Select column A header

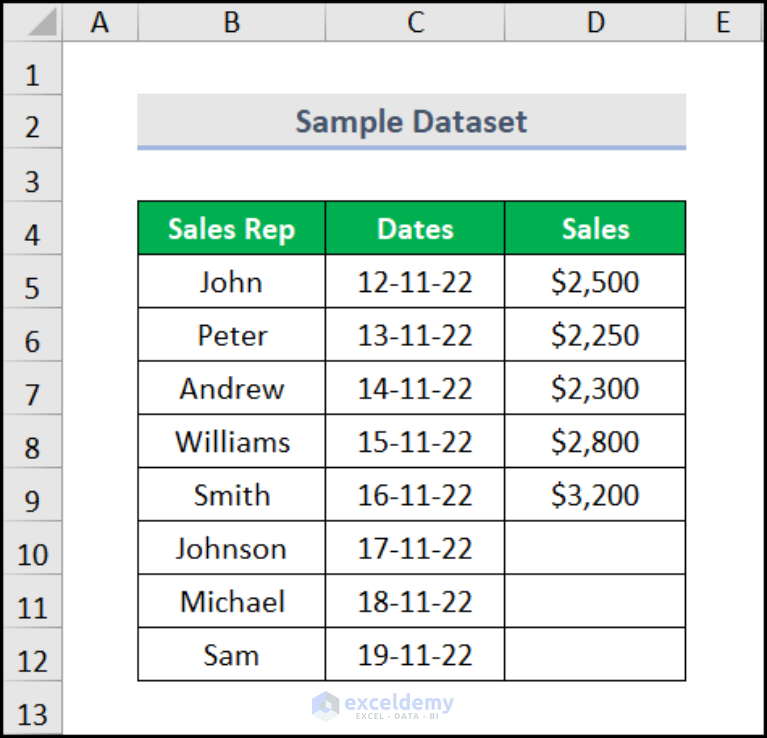pos(100,22)
